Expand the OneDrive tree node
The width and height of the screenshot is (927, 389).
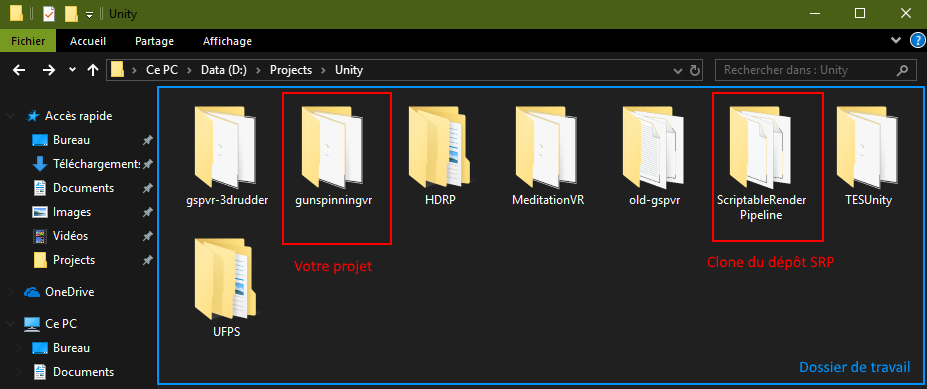[11, 292]
